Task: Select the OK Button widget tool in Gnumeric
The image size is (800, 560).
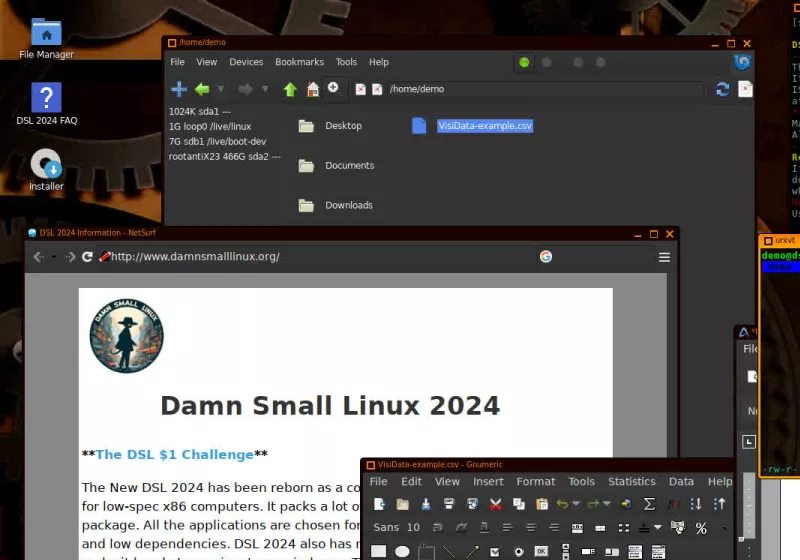Action: pyautogui.click(x=541, y=551)
